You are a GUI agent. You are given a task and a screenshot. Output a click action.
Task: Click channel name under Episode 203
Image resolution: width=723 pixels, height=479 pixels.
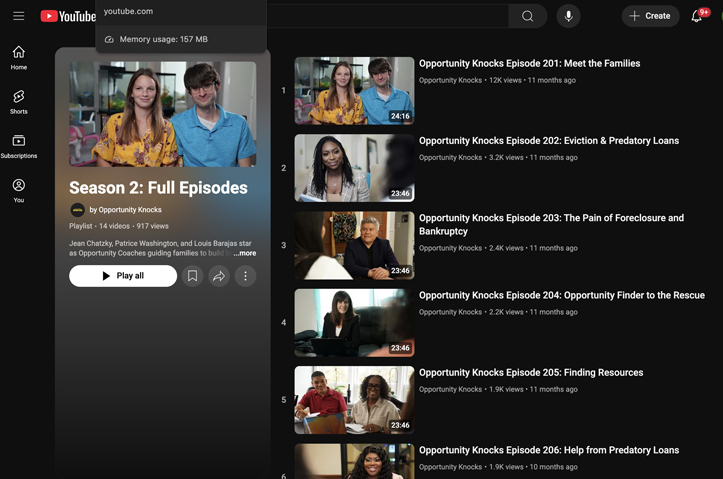[x=450, y=248]
